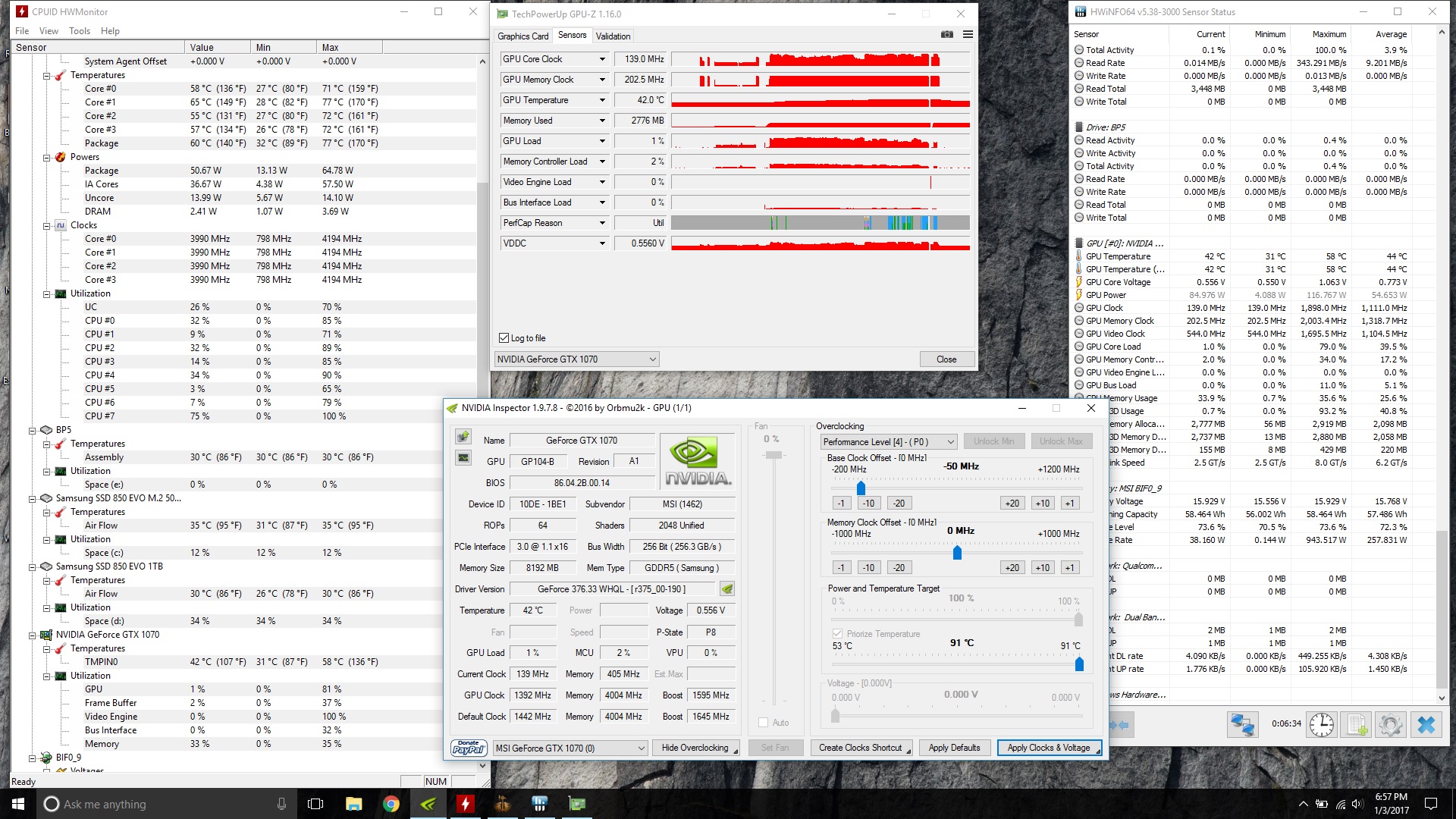Collapse the Powers node in HWMonitor
1456x819 pixels.
[x=47, y=157]
